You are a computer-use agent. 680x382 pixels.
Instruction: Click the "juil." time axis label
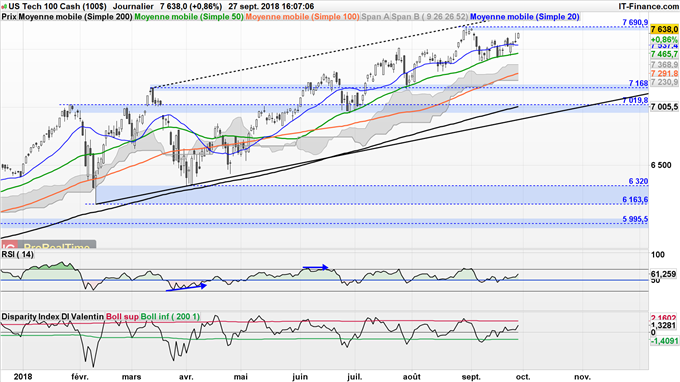click(x=354, y=376)
